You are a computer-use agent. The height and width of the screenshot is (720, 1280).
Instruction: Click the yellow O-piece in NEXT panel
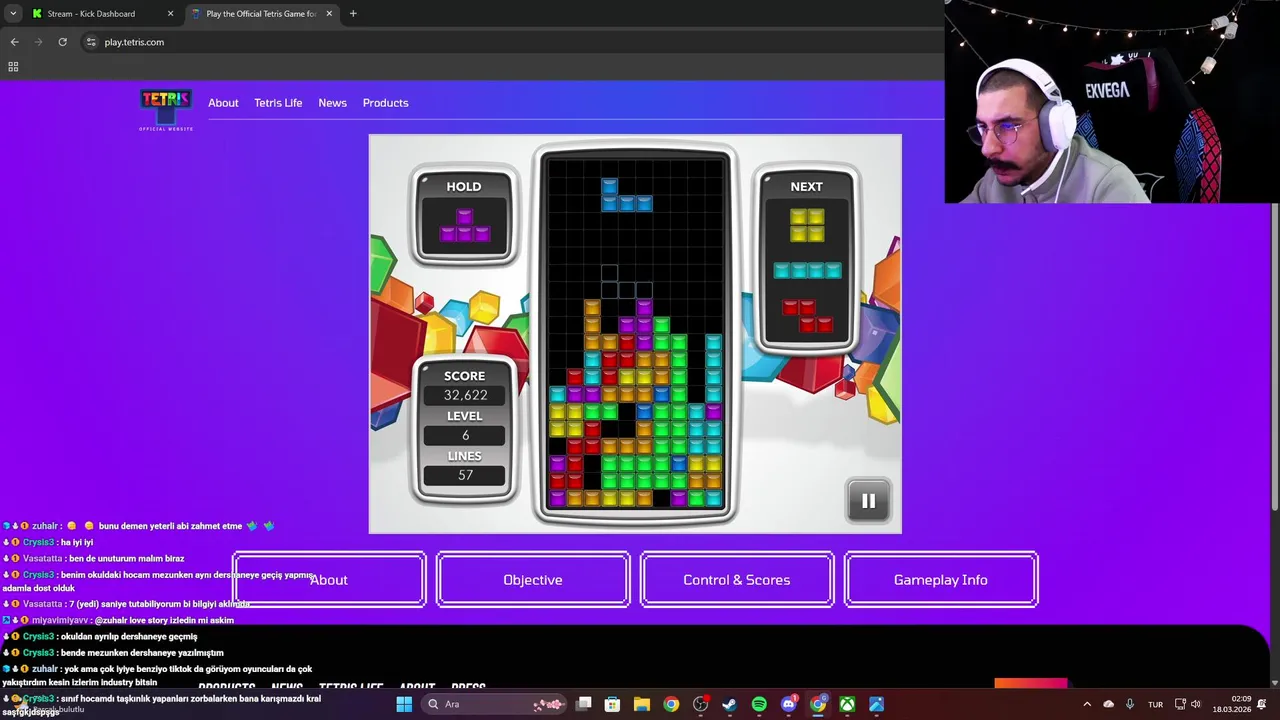807,225
